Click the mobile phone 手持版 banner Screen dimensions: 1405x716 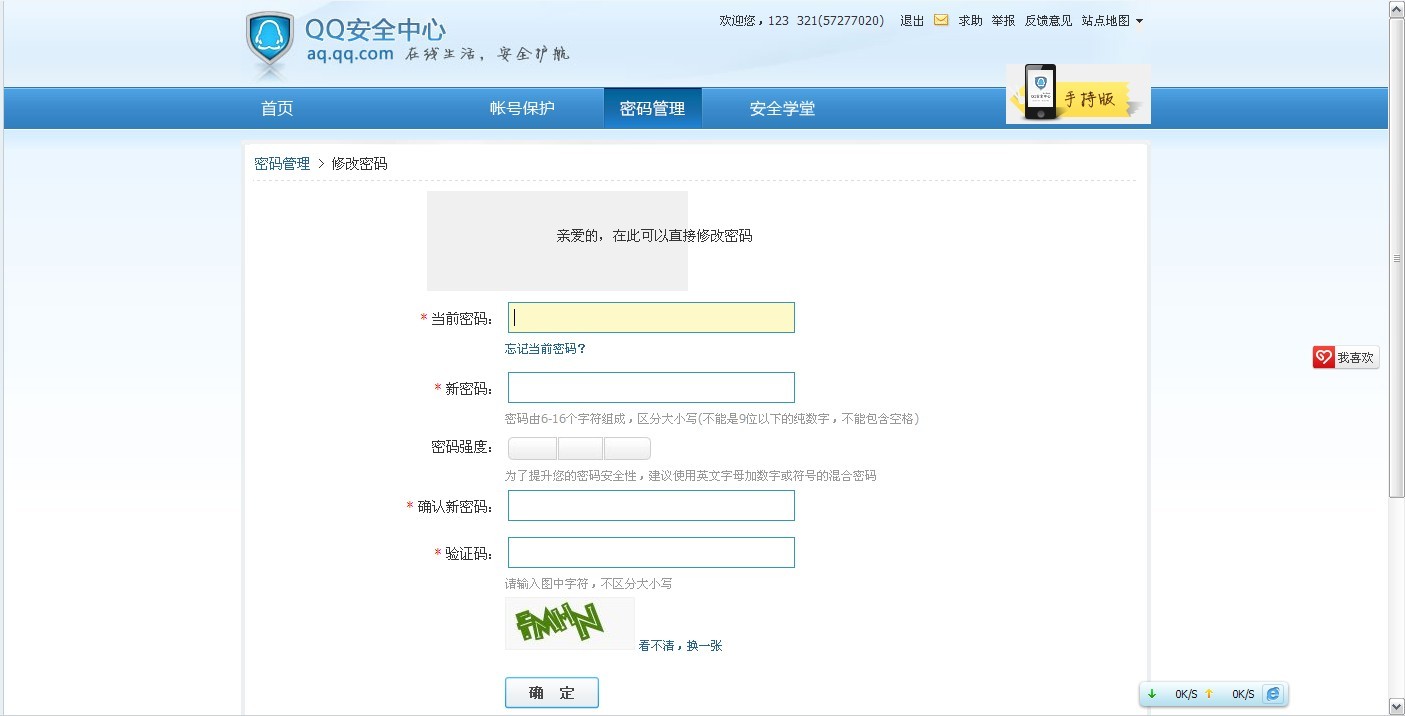(x=1078, y=94)
